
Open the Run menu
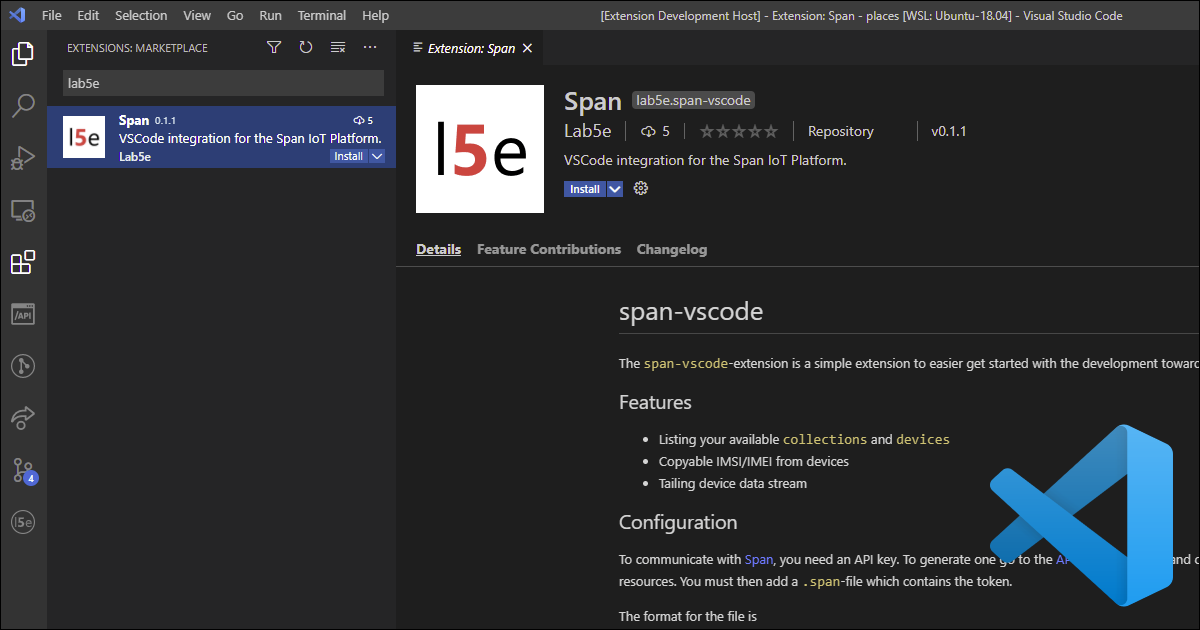click(x=270, y=16)
